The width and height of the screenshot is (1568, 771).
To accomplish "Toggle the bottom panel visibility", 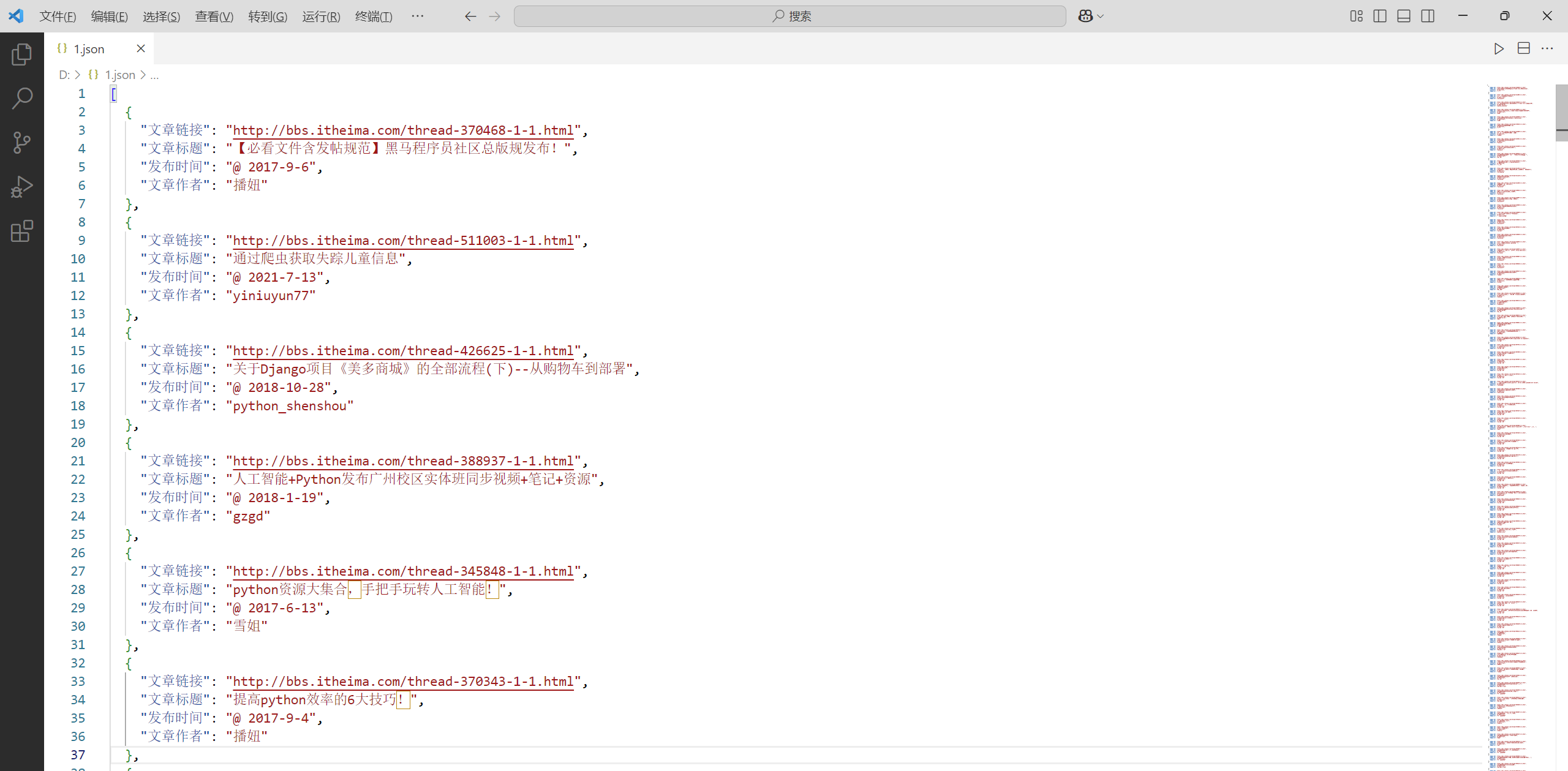I will 1403,16.
